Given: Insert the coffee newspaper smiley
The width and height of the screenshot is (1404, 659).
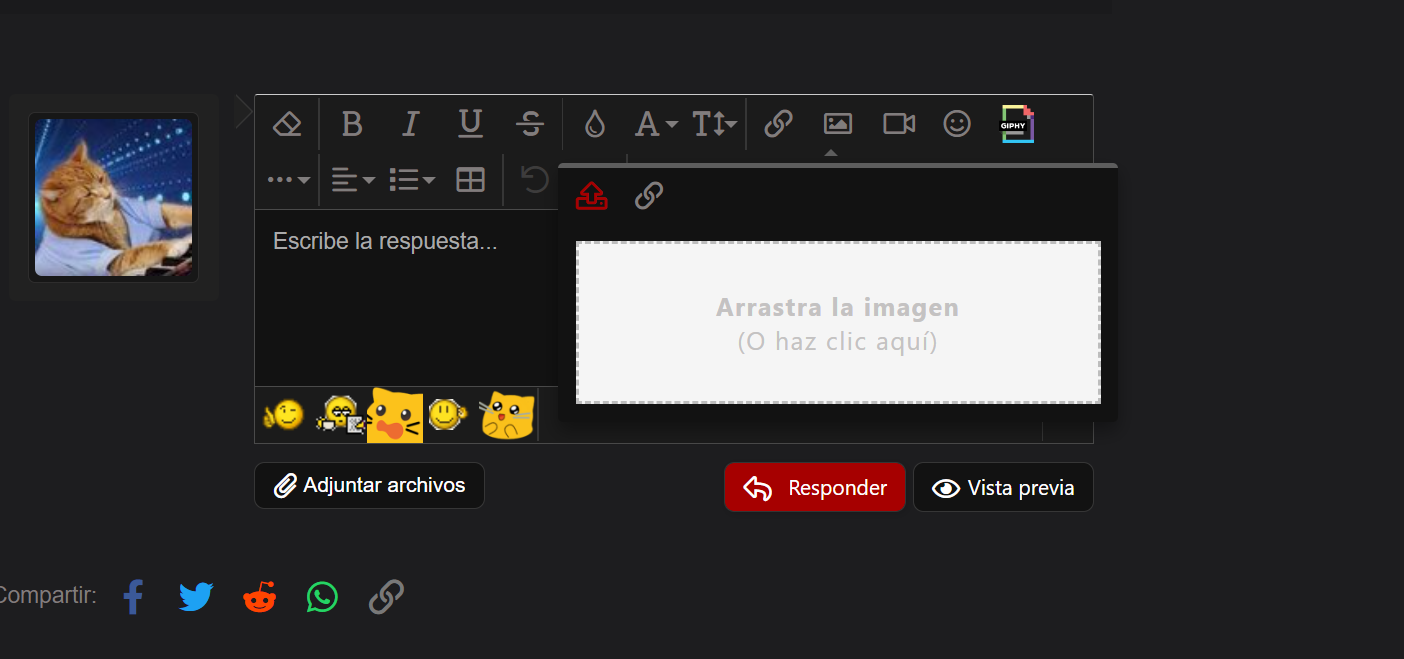Looking at the screenshot, I should click(x=341, y=415).
